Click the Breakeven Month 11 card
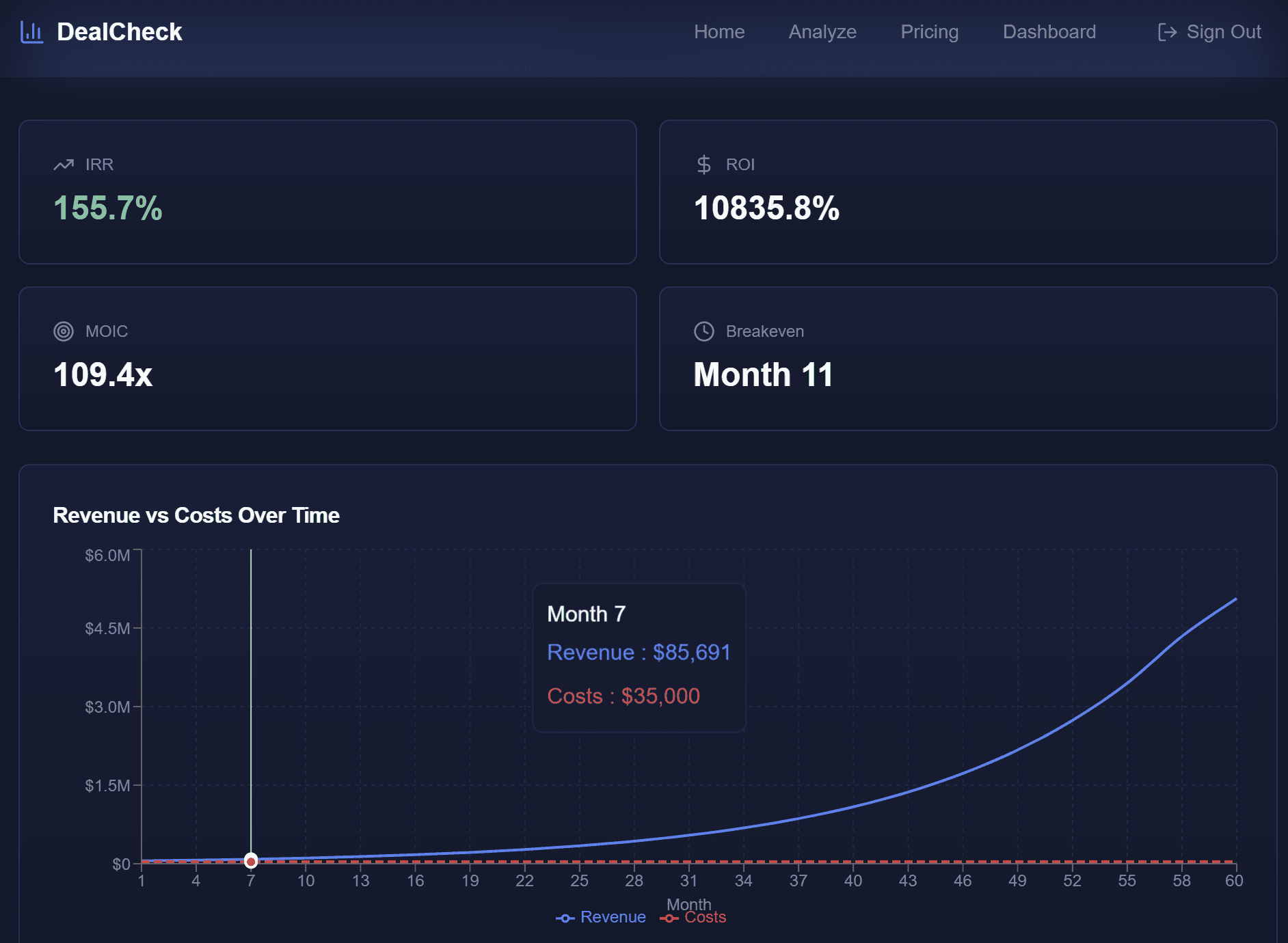This screenshot has width=1288, height=943. [968, 359]
